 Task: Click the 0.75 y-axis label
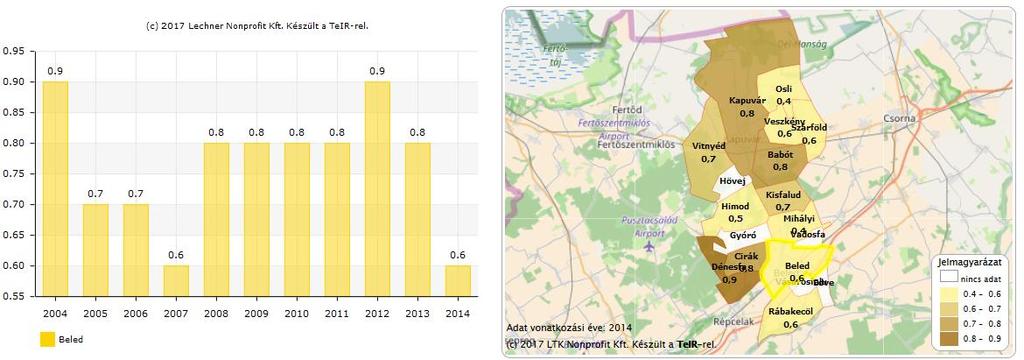click(x=14, y=174)
